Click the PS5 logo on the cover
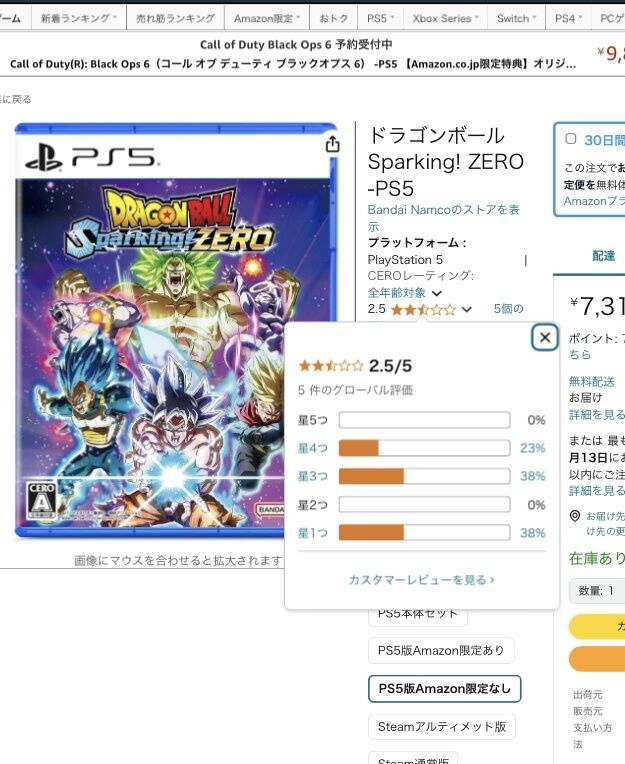 [91, 157]
